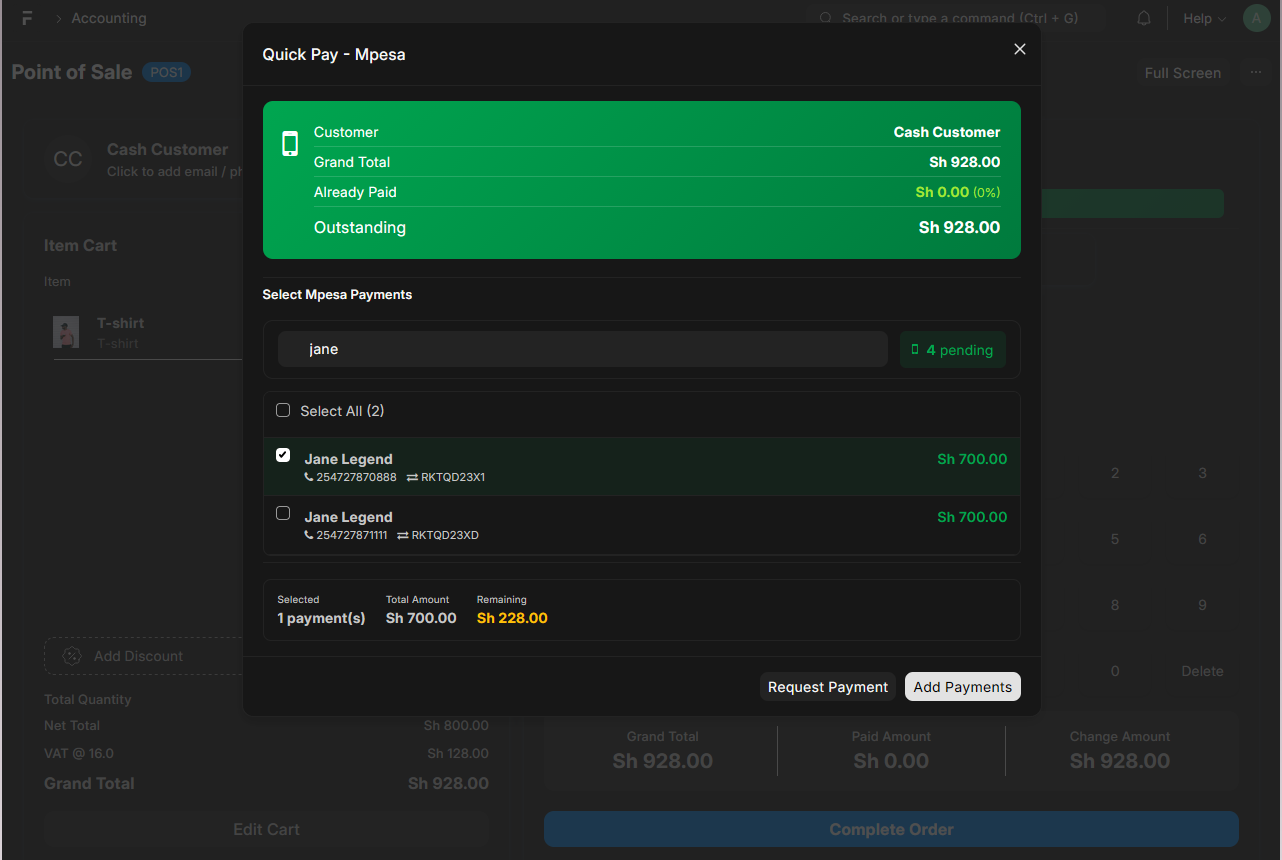Check the Jane Legend RKTQD23XD payment
Screen dimensions: 1282x860
click(x=283, y=513)
